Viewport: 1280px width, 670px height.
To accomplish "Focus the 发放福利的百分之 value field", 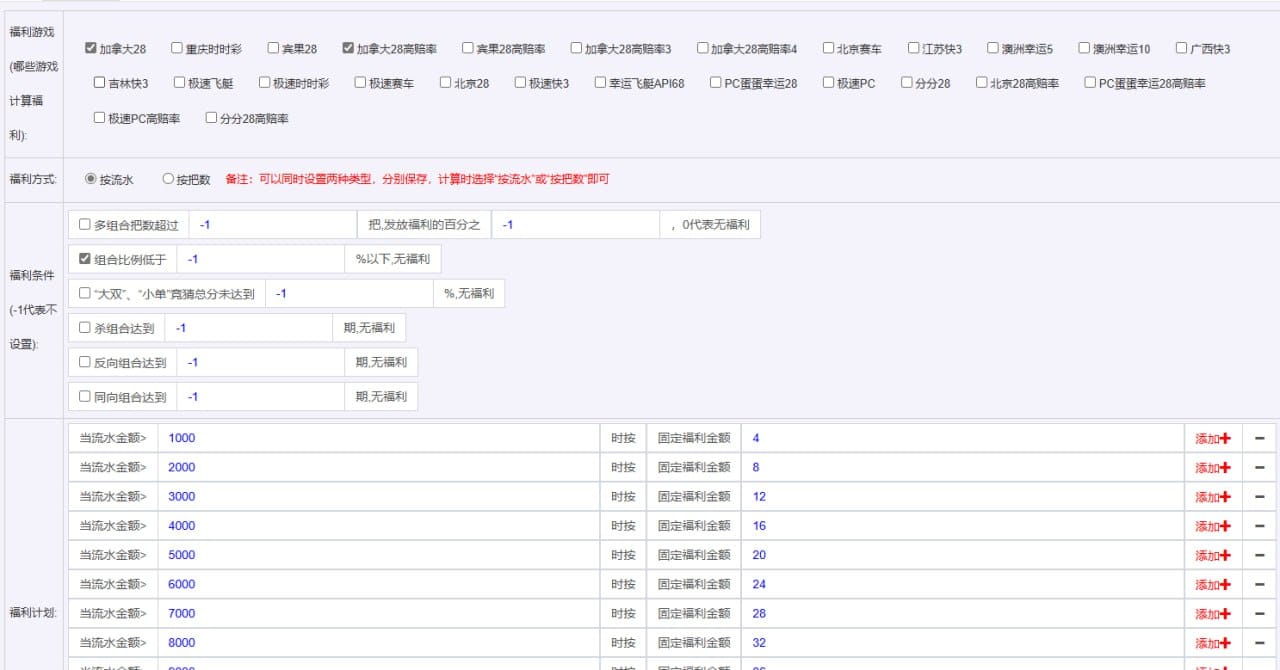I will 576,225.
